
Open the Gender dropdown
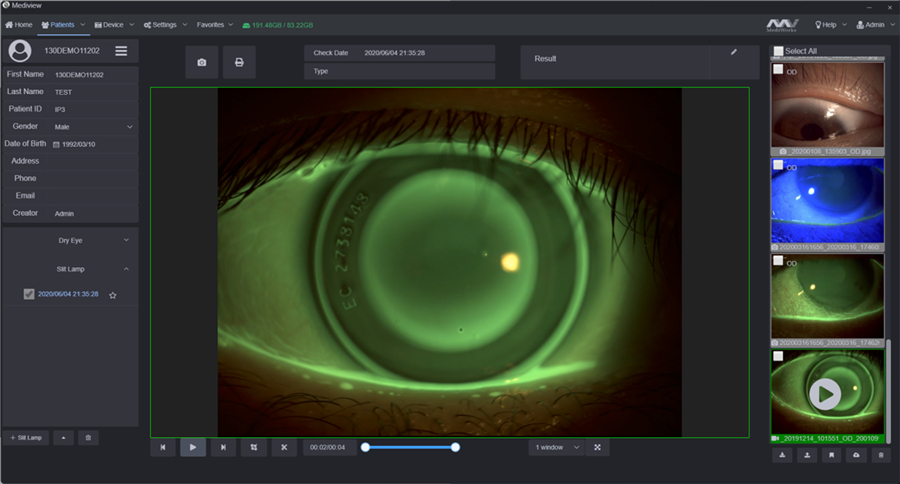click(x=94, y=127)
